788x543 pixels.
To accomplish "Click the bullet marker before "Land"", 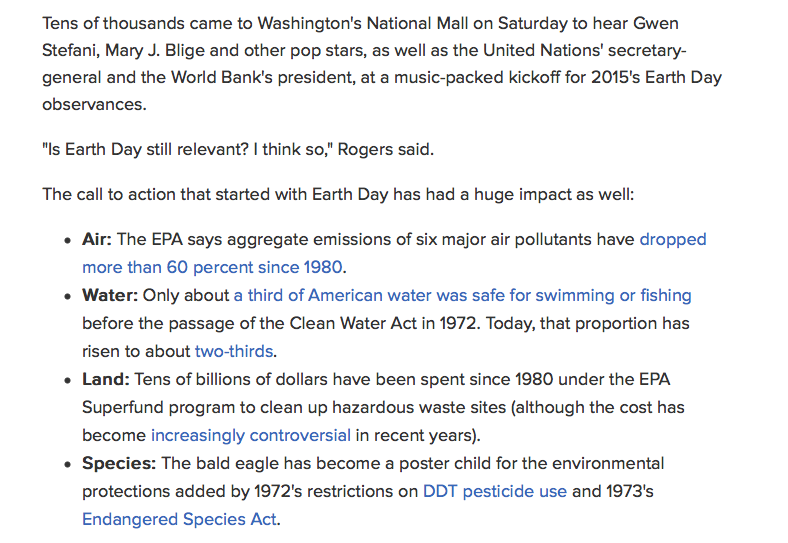I will (x=68, y=381).
